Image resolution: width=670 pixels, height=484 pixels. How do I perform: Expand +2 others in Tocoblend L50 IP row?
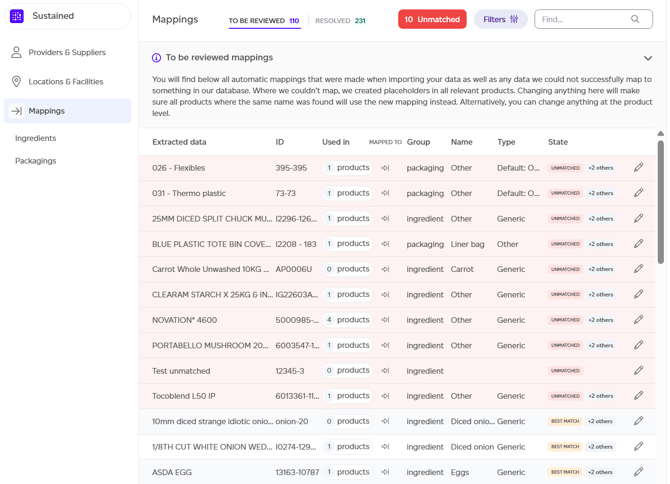tap(600, 396)
